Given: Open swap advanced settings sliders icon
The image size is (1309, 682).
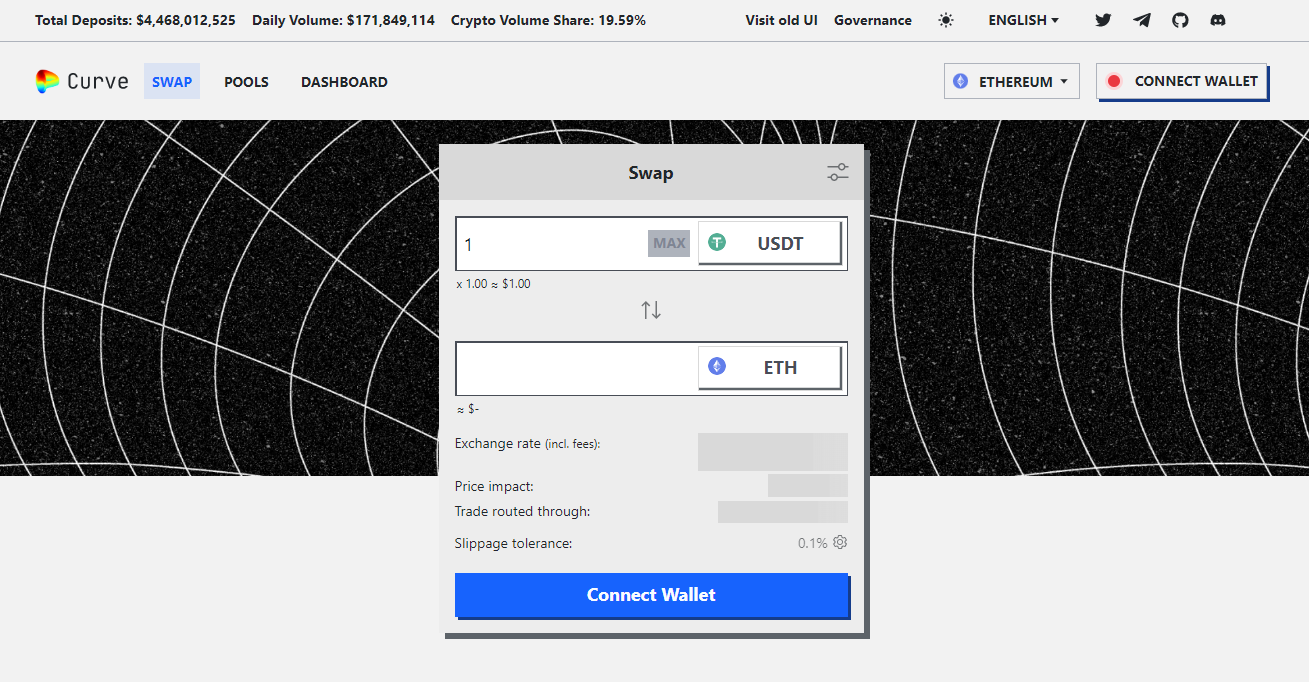Looking at the screenshot, I should pos(837,173).
